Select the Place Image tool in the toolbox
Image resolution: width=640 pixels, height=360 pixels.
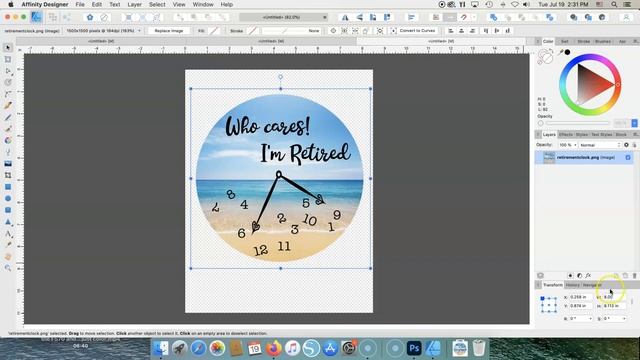pyautogui.click(x=8, y=164)
